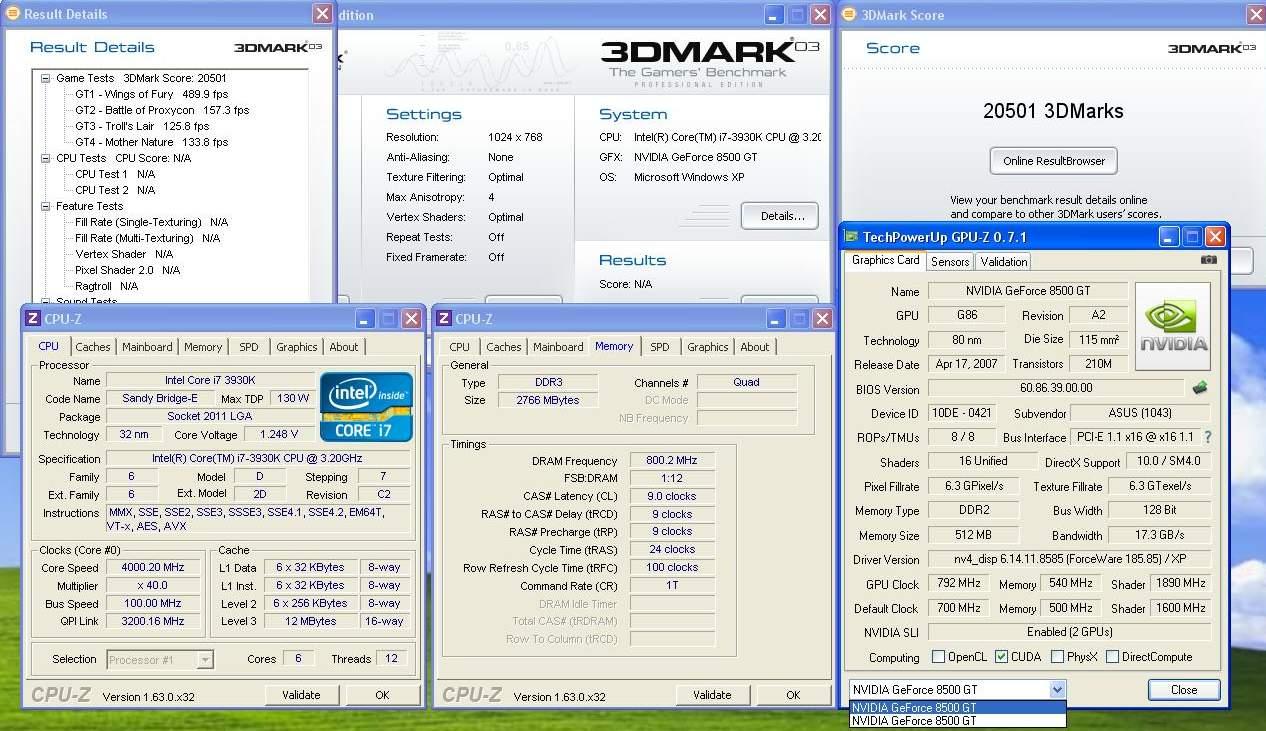The width and height of the screenshot is (1266, 731).
Task: Click the Result Details window title icon
Action: click(13, 14)
